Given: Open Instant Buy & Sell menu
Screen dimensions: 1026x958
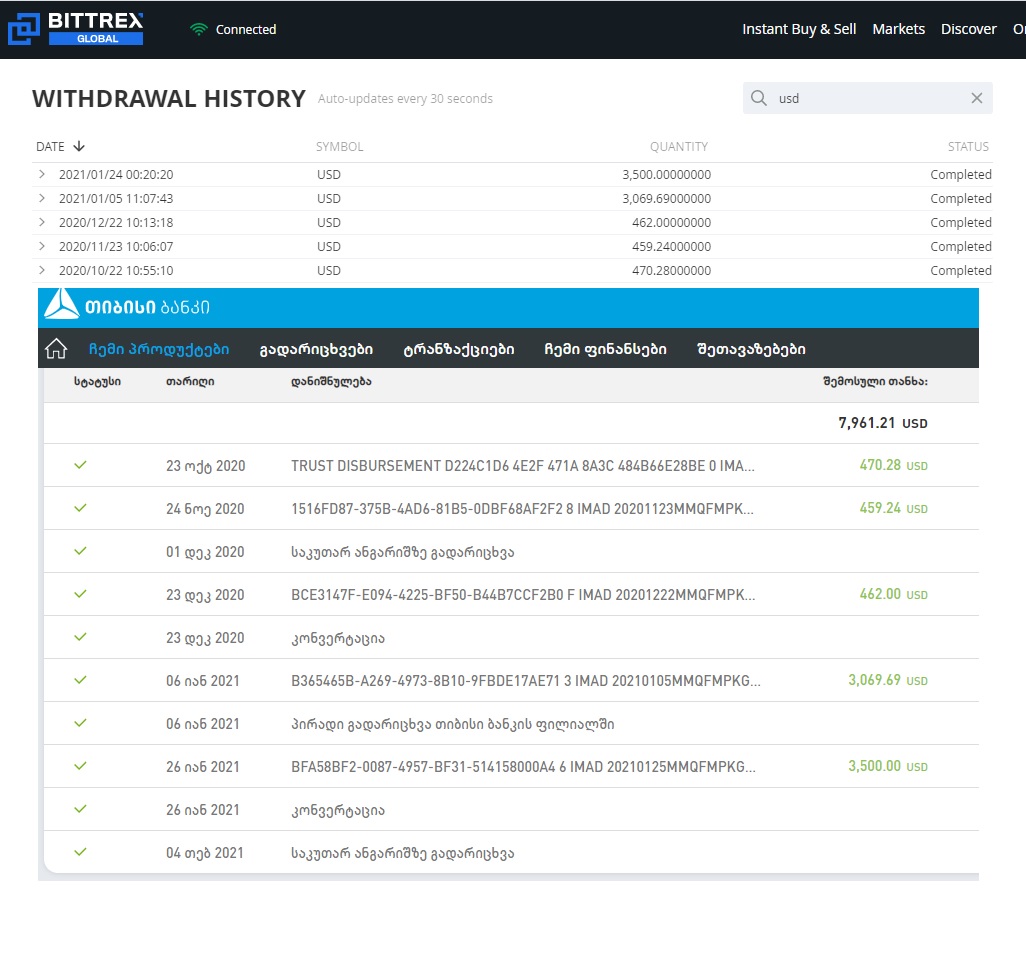Looking at the screenshot, I should point(799,29).
